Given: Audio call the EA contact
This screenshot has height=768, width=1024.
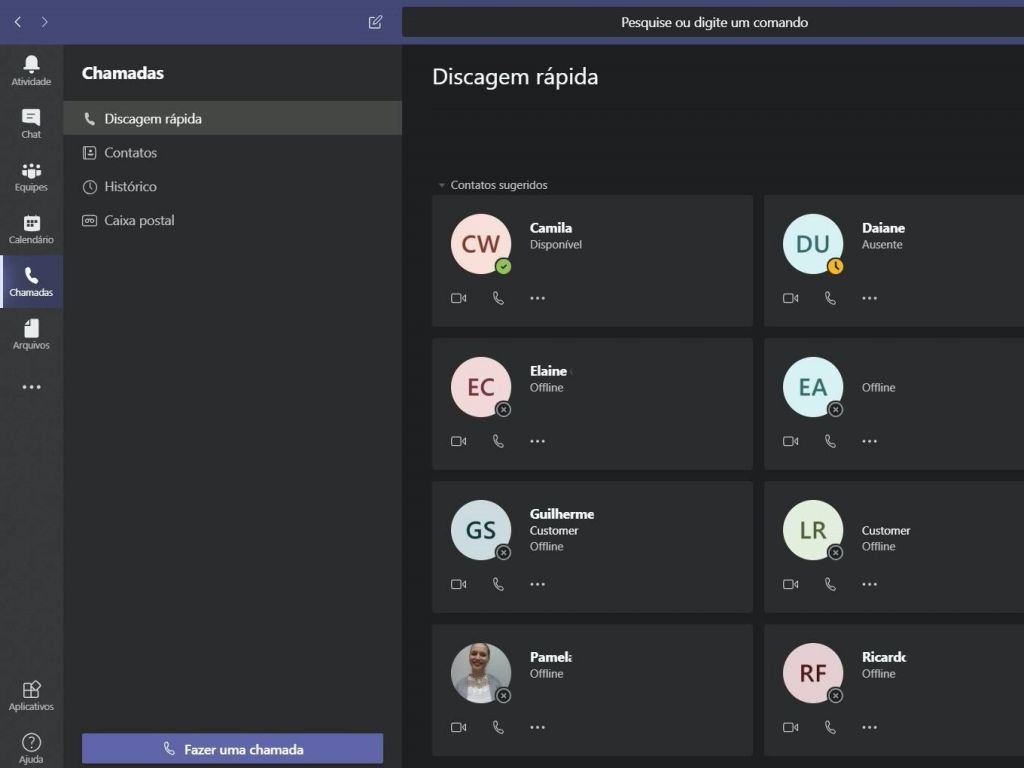Looking at the screenshot, I should (830, 441).
